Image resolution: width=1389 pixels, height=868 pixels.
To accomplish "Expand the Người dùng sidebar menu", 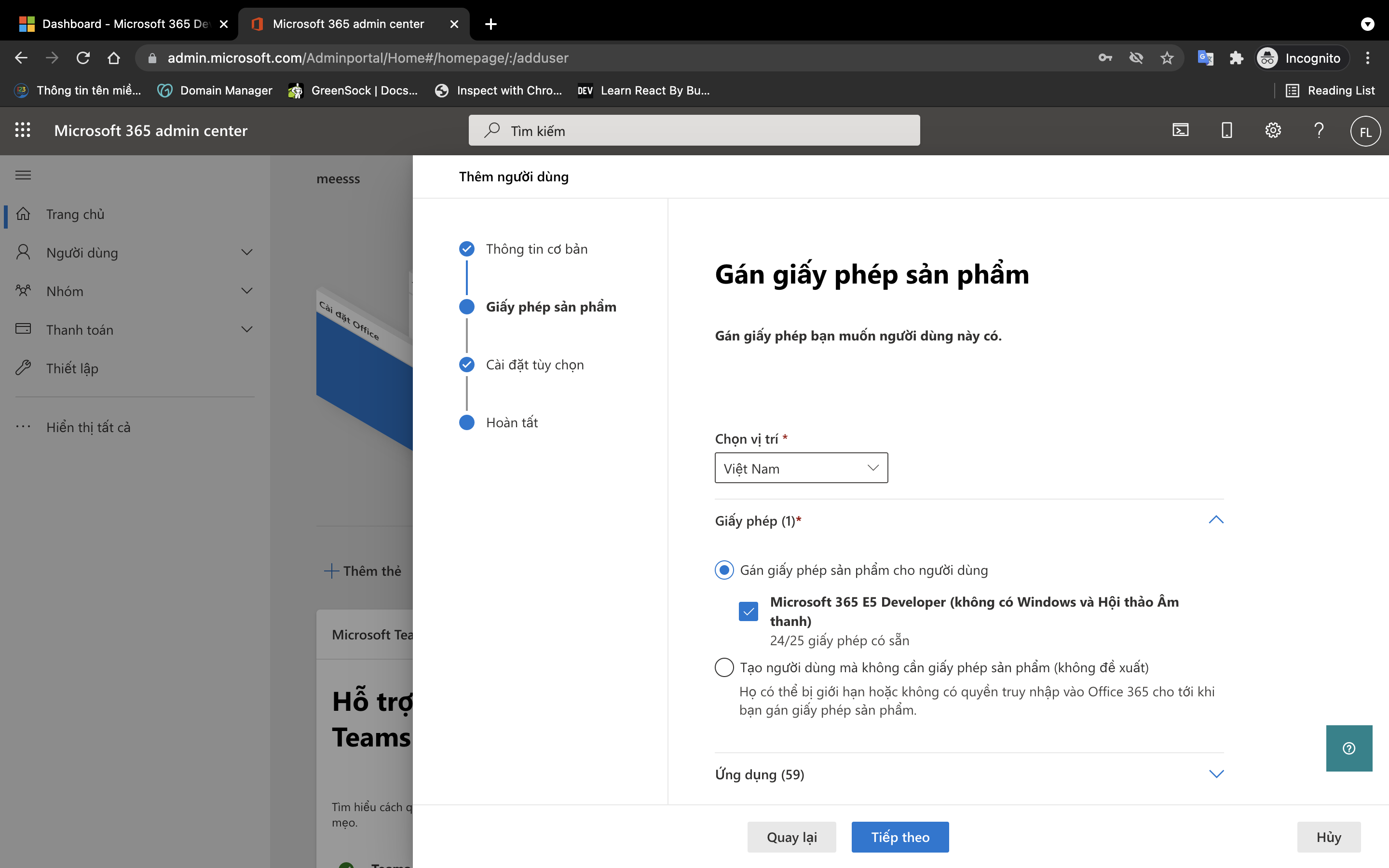I will [246, 252].
